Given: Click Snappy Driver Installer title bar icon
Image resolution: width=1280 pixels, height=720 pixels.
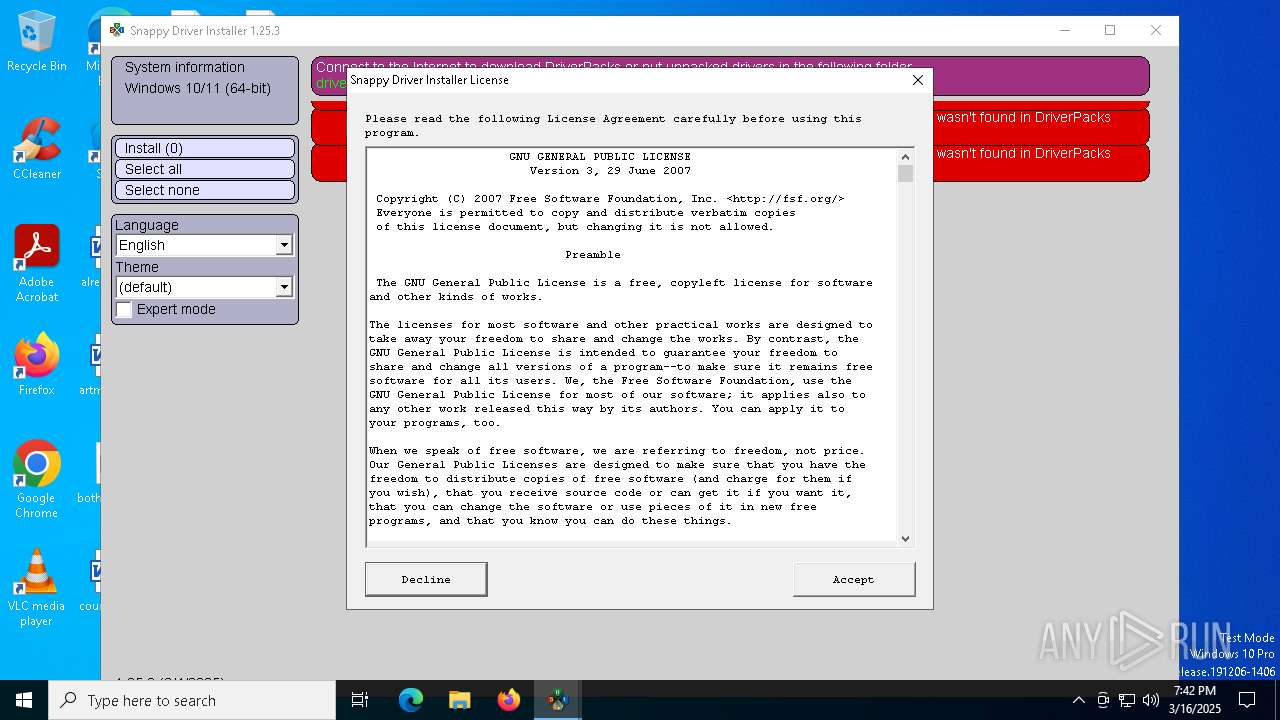Looking at the screenshot, I should 117,30.
